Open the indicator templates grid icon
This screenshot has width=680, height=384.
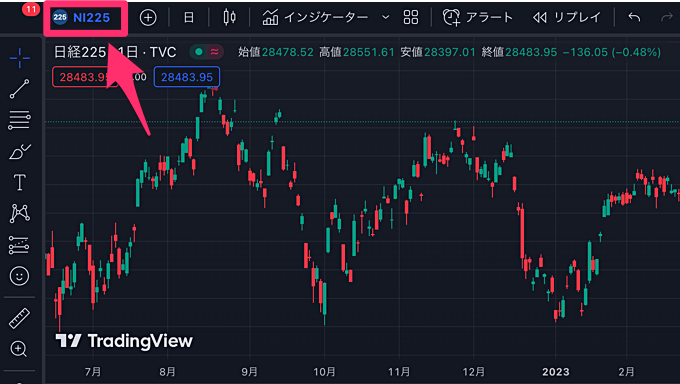pos(411,18)
